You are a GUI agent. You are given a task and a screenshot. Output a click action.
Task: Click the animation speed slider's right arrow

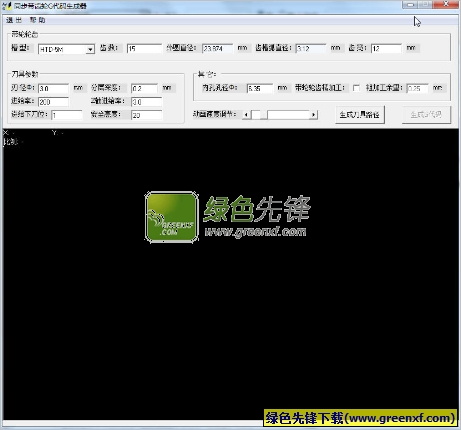click(x=313, y=115)
